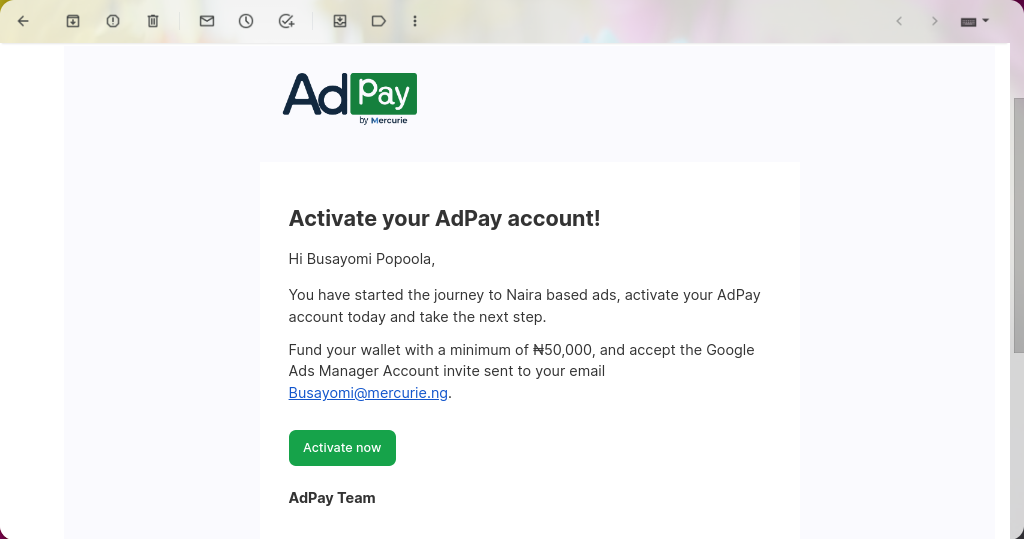The image size is (1024, 539).
Task: Open the three-dot more options menu
Action: pyautogui.click(x=415, y=21)
